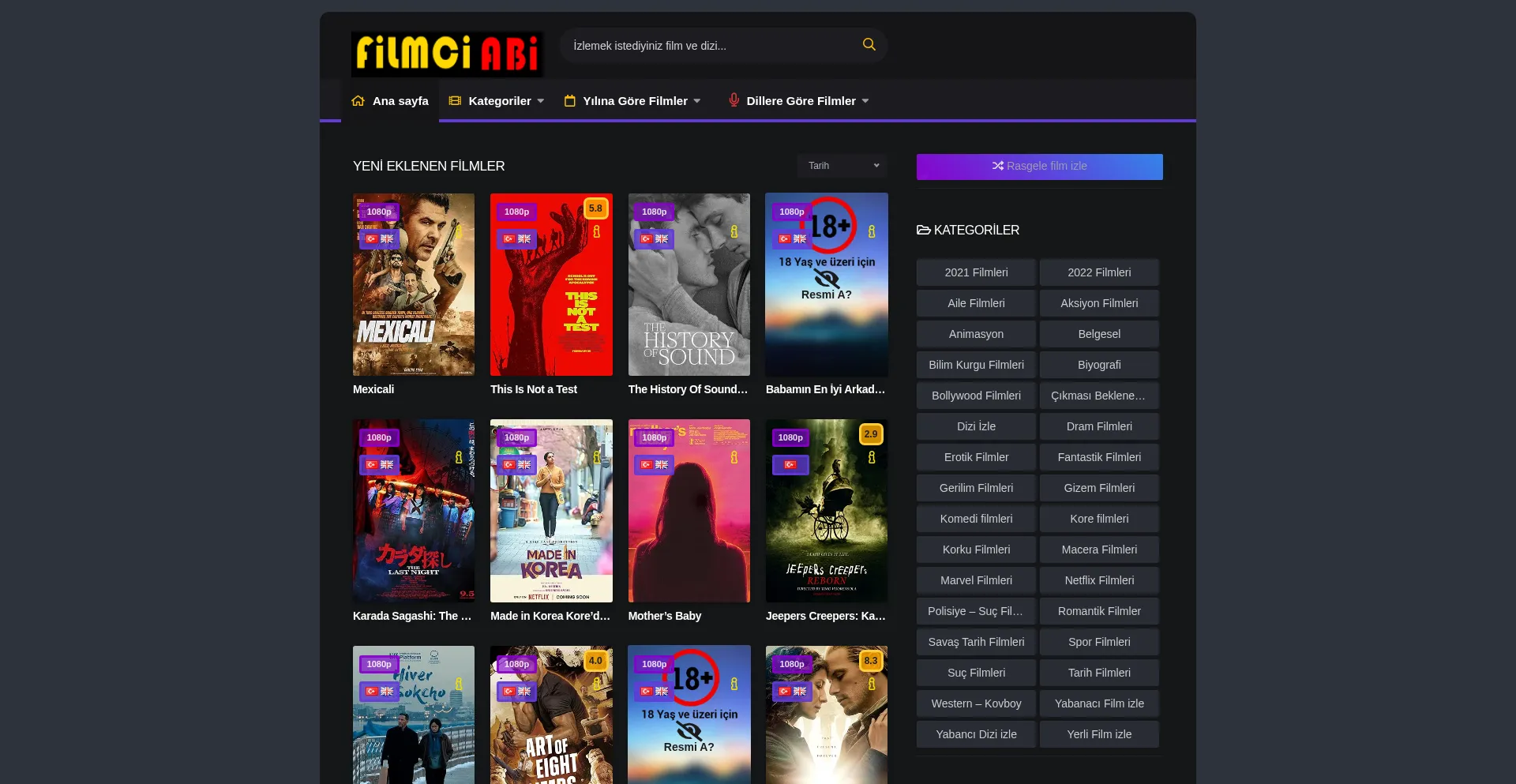Browse Western – Kovboy category
Viewport: 1516px width, 784px height.
click(976, 703)
